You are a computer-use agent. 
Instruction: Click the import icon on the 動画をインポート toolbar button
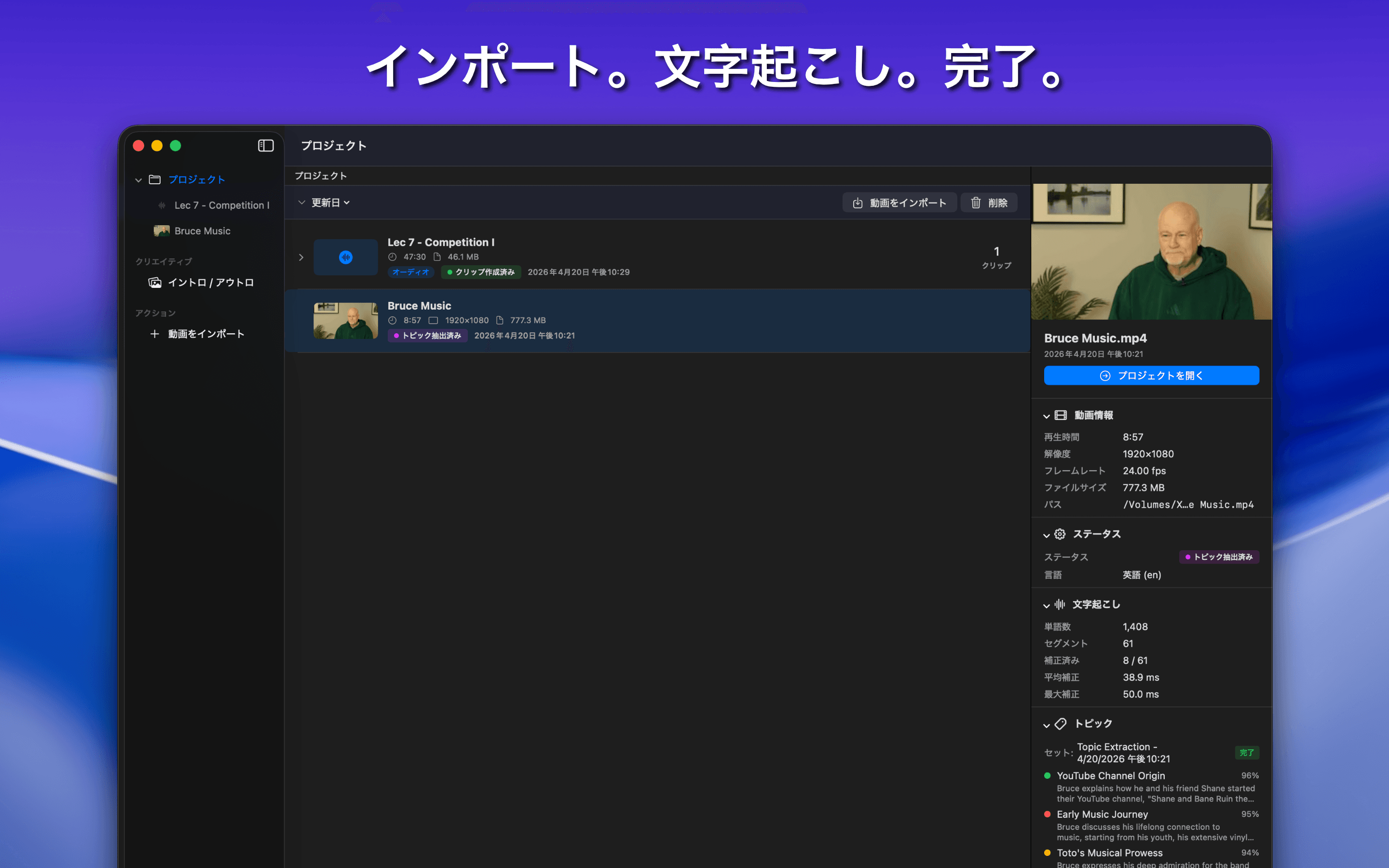(x=858, y=203)
